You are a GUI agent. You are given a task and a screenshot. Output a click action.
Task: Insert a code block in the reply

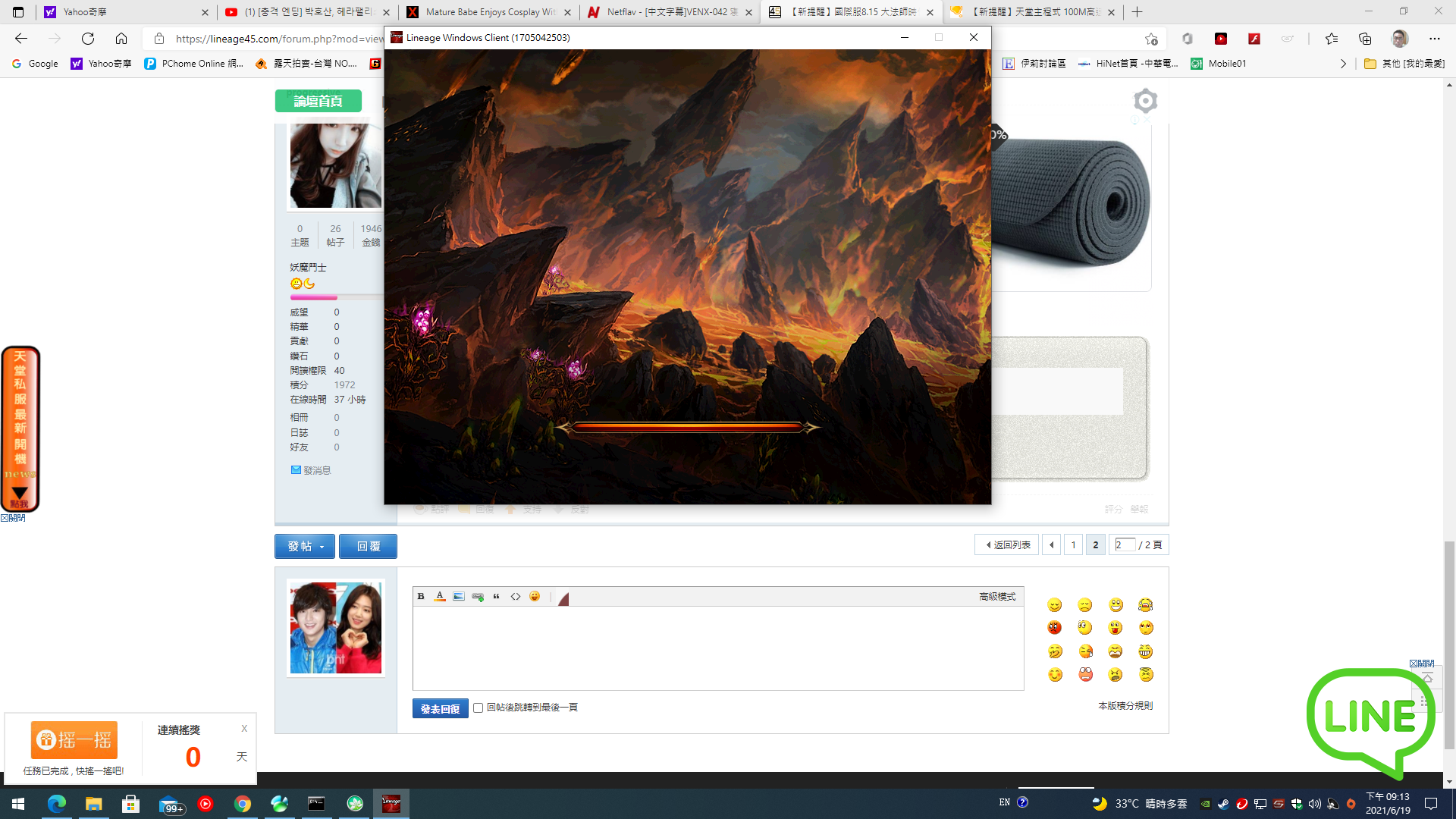(x=516, y=597)
